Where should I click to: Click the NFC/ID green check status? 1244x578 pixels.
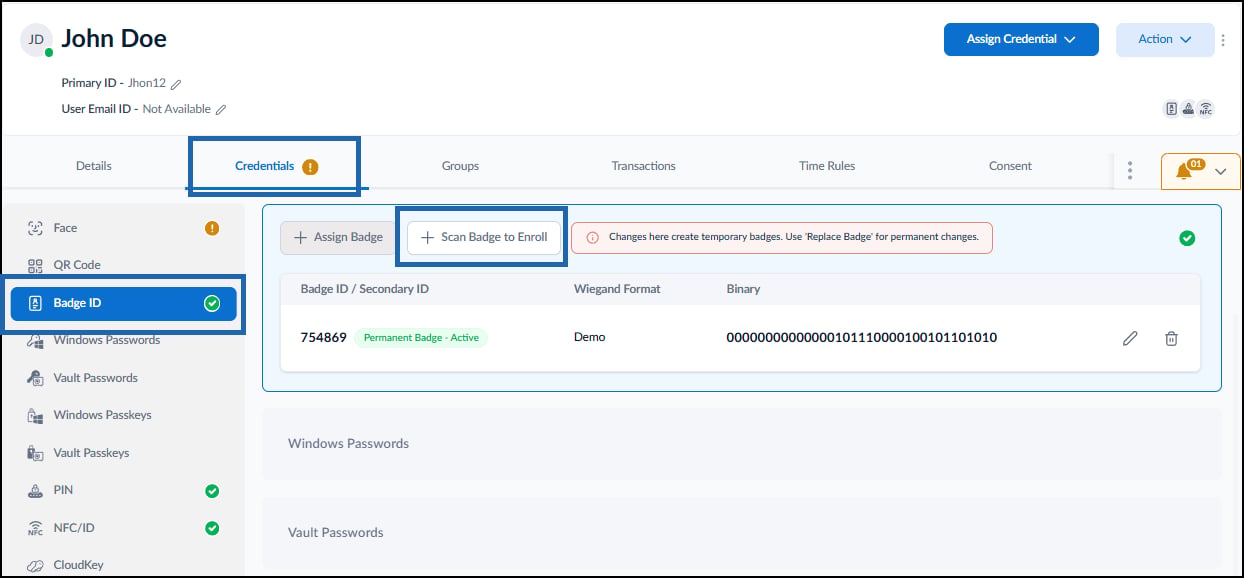(212, 528)
